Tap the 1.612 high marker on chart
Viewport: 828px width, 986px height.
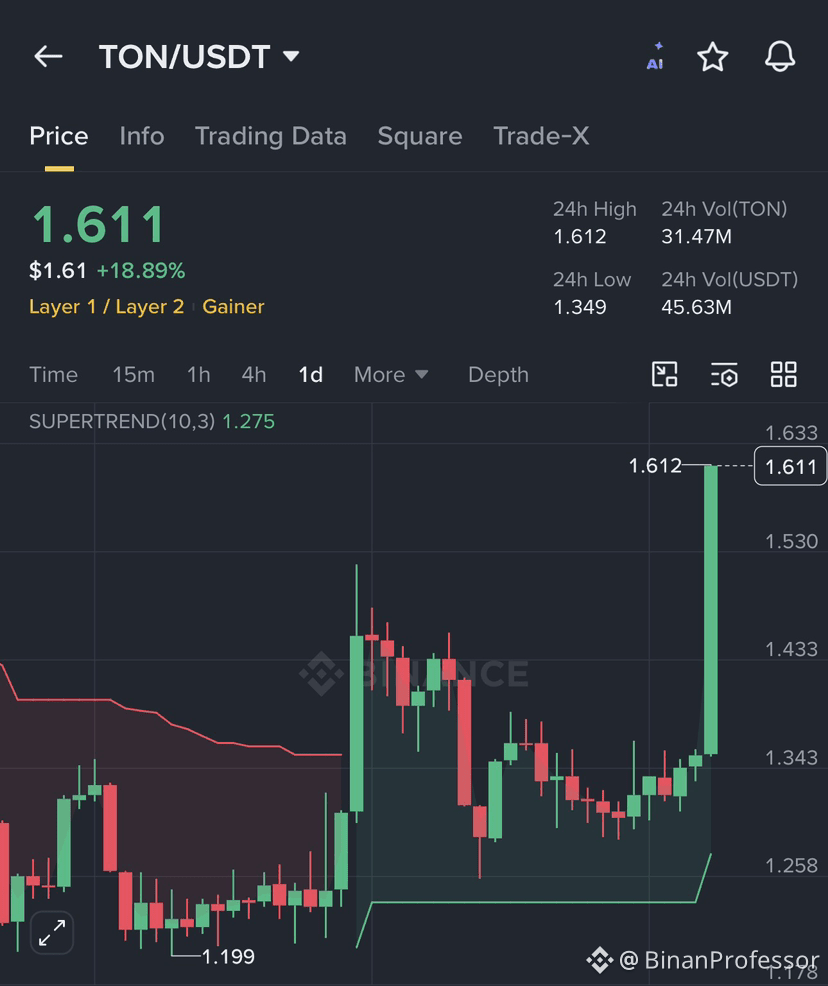click(655, 466)
